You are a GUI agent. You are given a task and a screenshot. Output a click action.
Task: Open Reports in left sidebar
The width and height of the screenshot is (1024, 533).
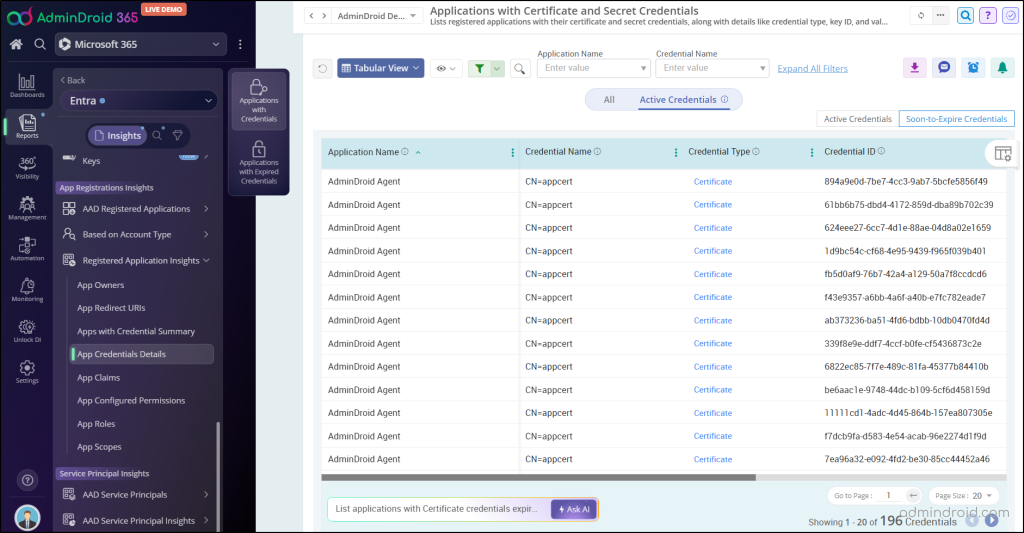click(x=27, y=126)
